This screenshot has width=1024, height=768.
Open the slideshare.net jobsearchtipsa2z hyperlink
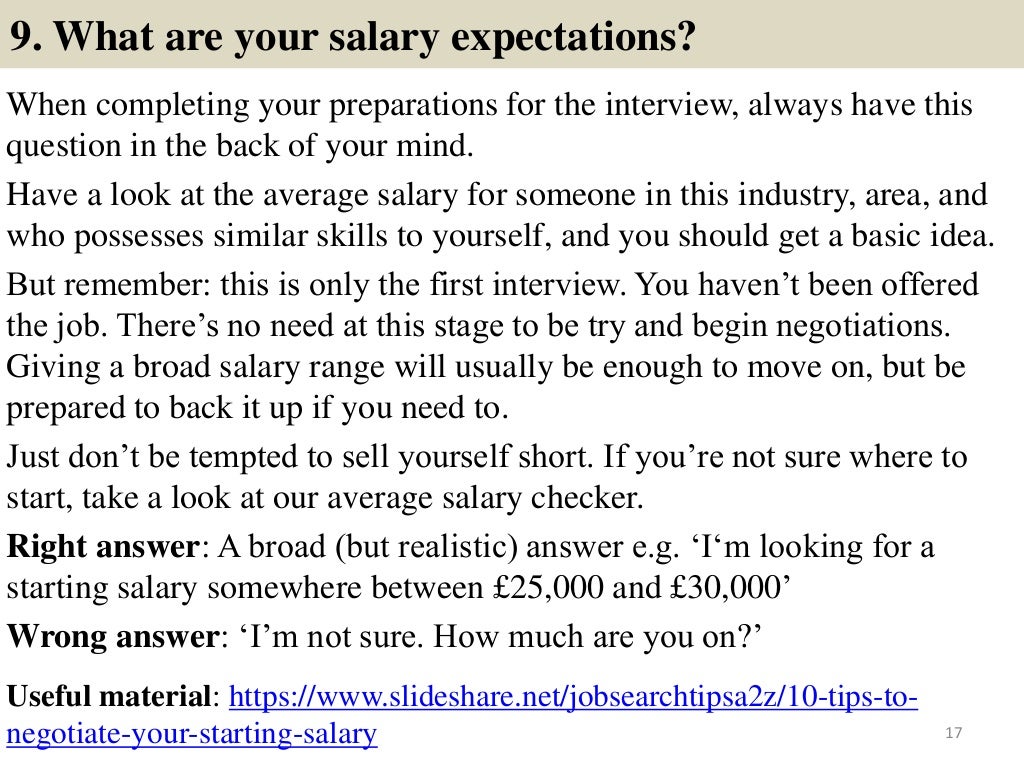pos(573,696)
